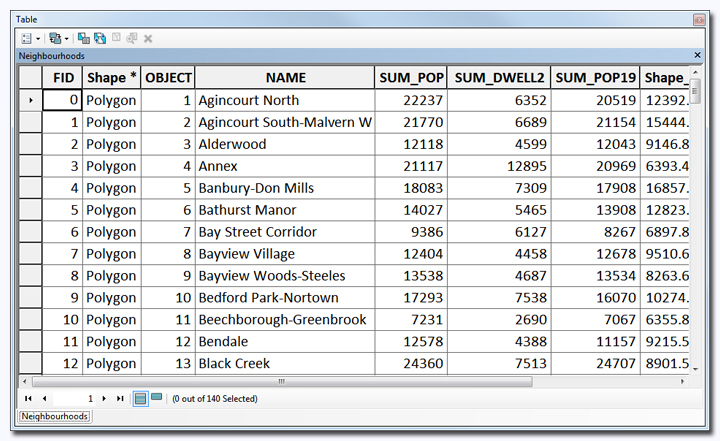Select the row selector for Annex
Screen dimensions: 720x441
coord(30,166)
